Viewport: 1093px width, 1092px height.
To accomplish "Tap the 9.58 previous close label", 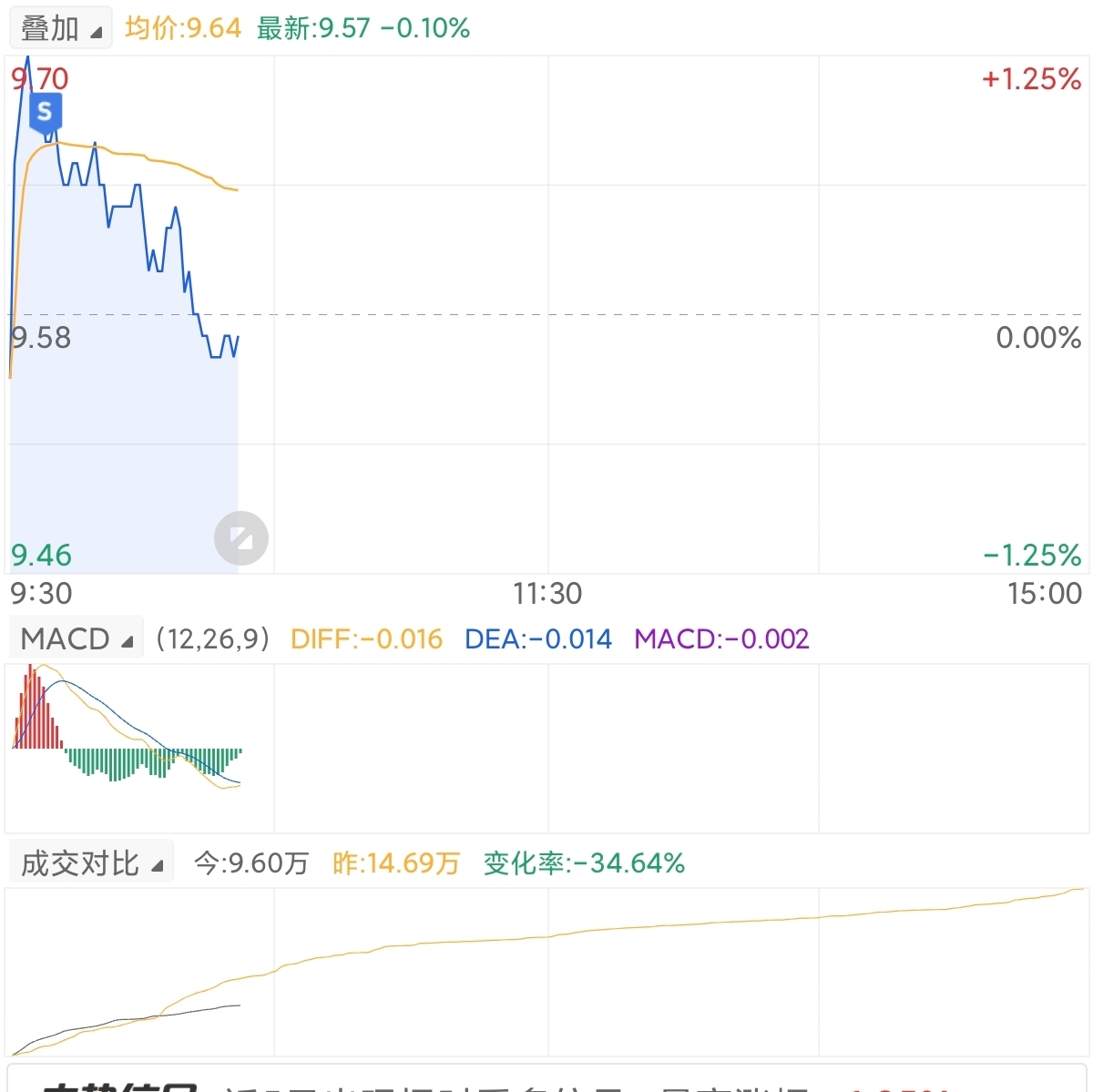I will (x=41, y=338).
